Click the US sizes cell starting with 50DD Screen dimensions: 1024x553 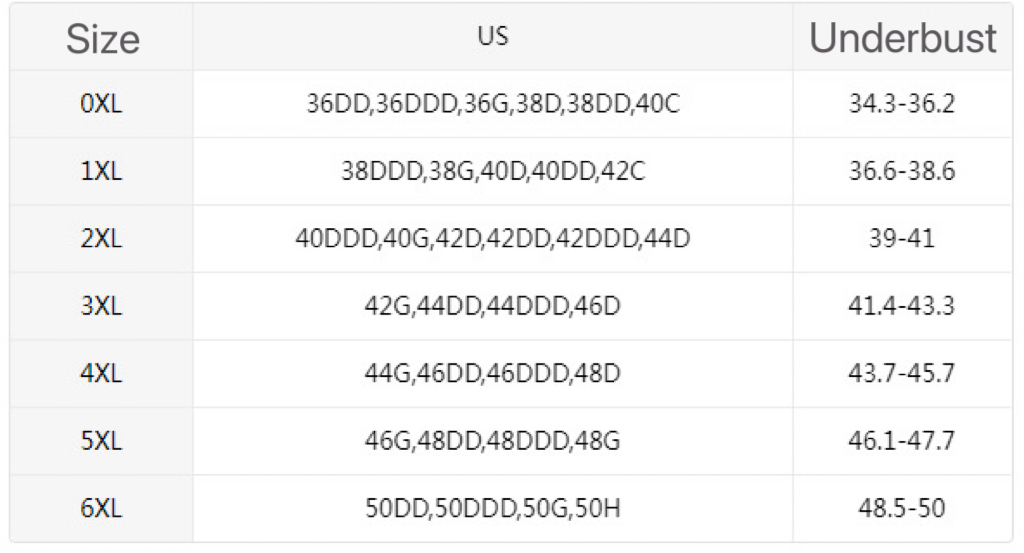(x=493, y=508)
